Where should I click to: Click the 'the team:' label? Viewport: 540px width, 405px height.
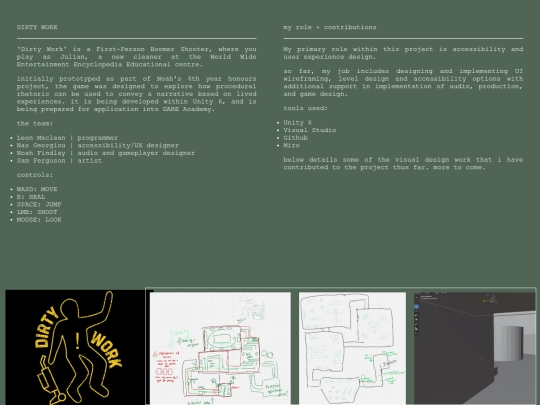coord(35,123)
